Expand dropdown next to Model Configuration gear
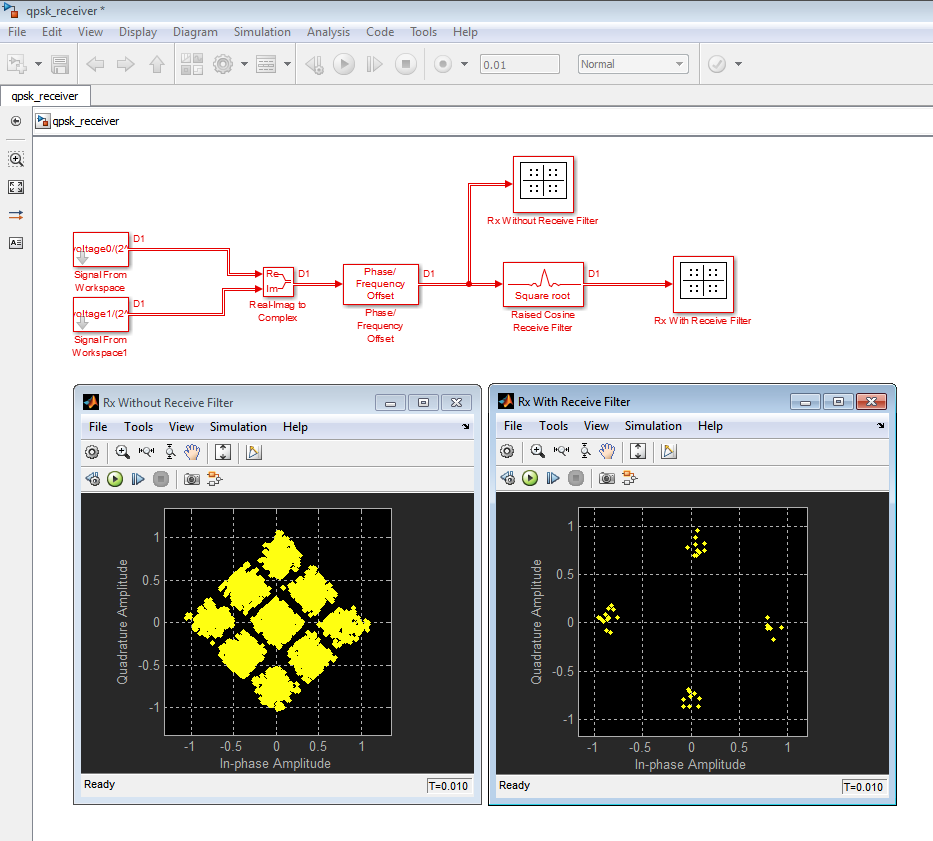Image resolution: width=933 pixels, height=841 pixels. (244, 64)
